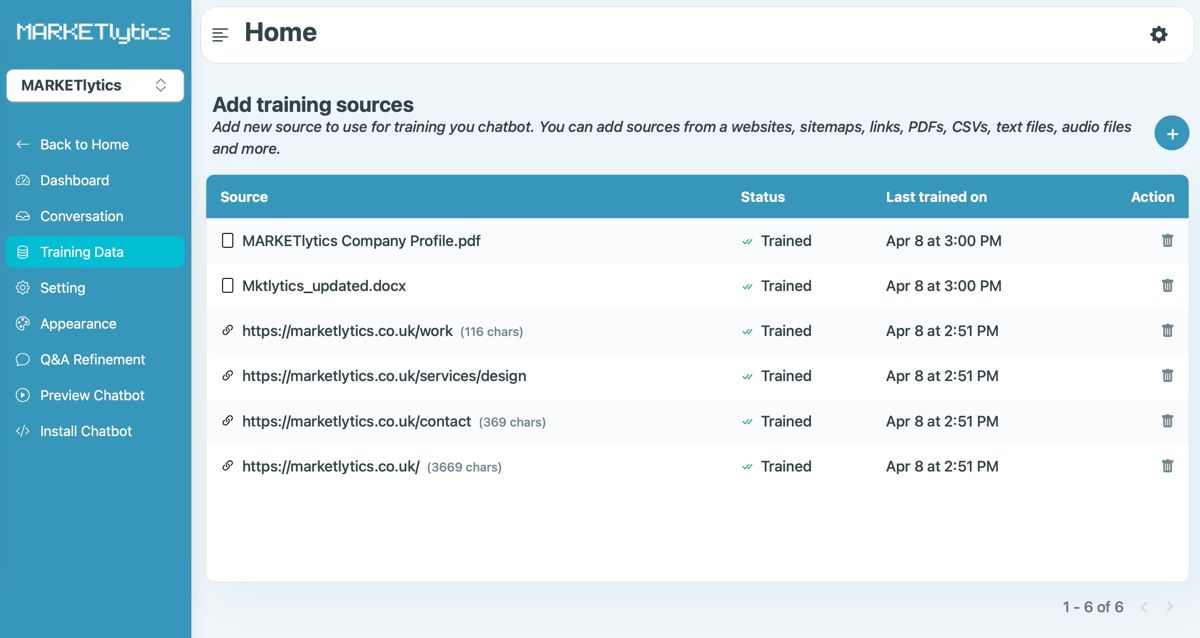Click the (116 chars) label
The image size is (1200, 638).
coord(491,332)
